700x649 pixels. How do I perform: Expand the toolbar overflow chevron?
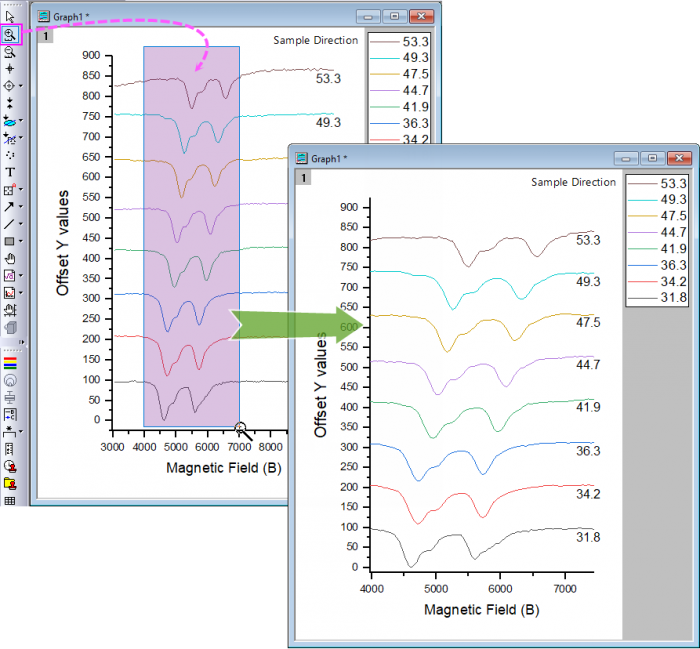pos(21,342)
